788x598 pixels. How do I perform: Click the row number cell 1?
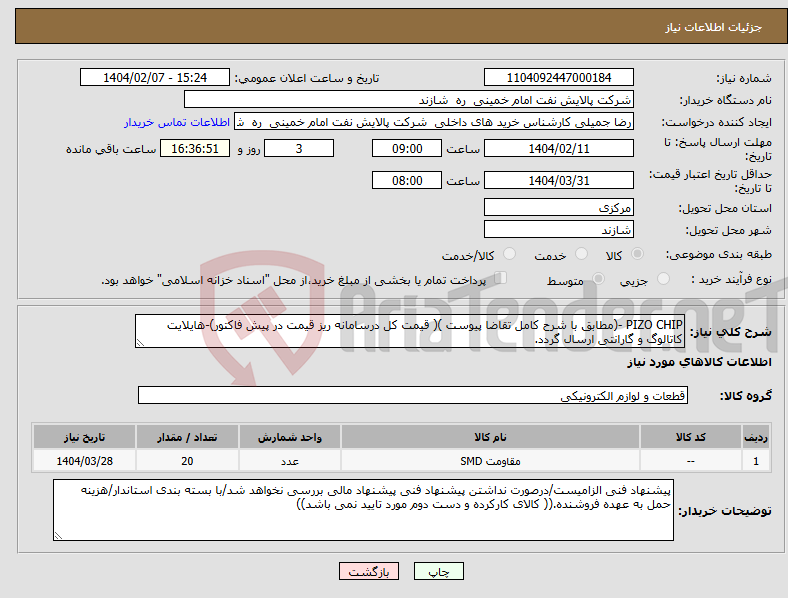click(x=756, y=461)
